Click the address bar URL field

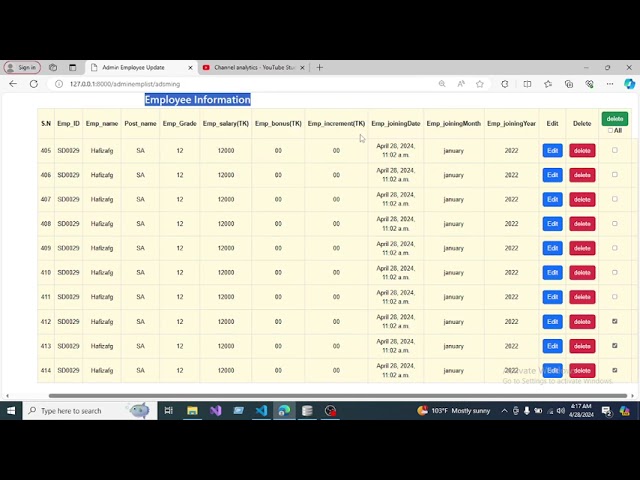245,84
